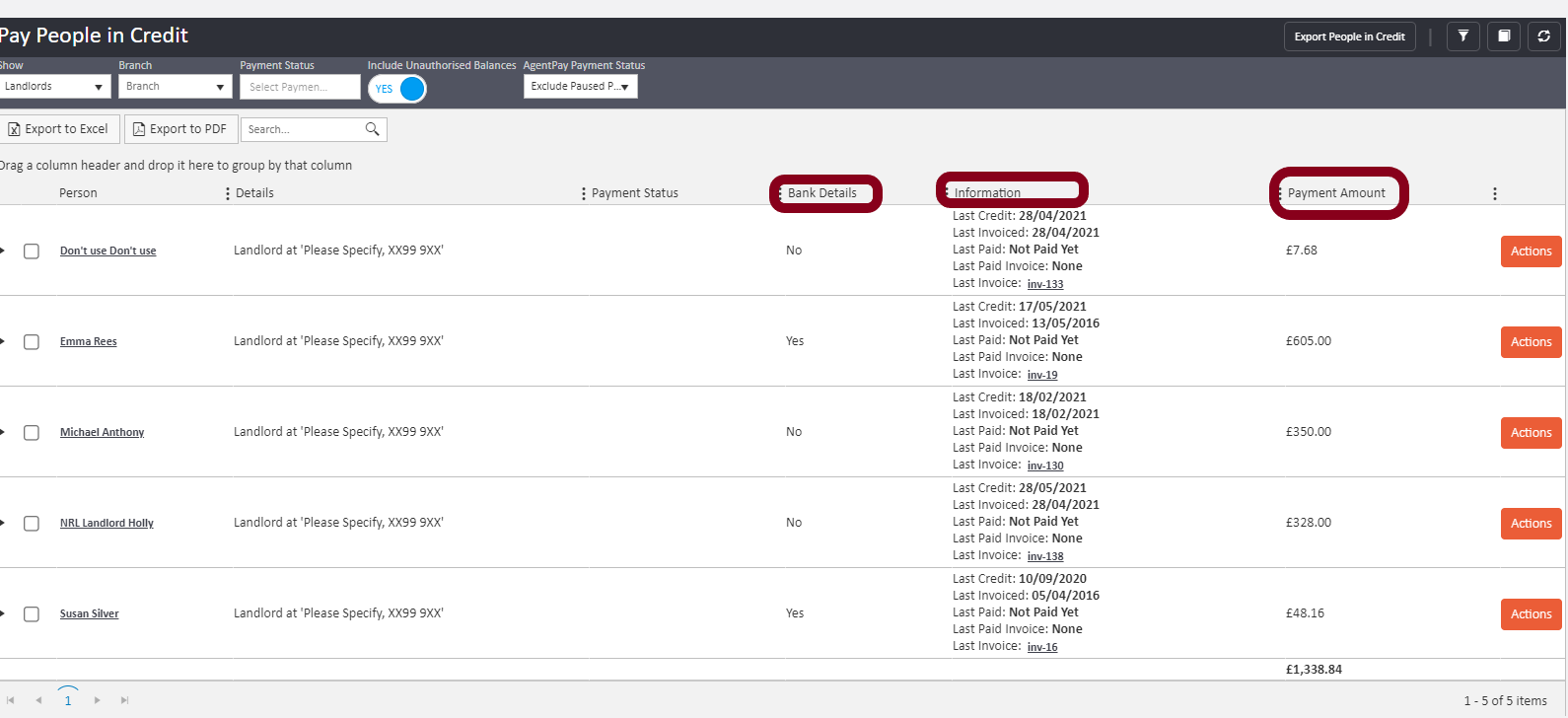Screen dimensions: 1568x718
Task: Open AgentPay Payment Status dropdown
Action: 580,87
